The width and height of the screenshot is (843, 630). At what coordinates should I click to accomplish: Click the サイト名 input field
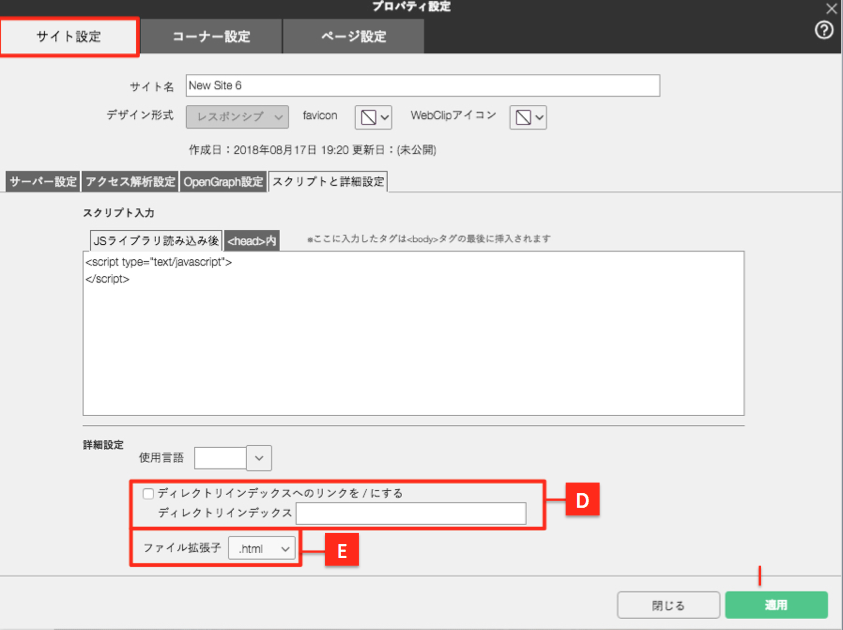pos(423,85)
